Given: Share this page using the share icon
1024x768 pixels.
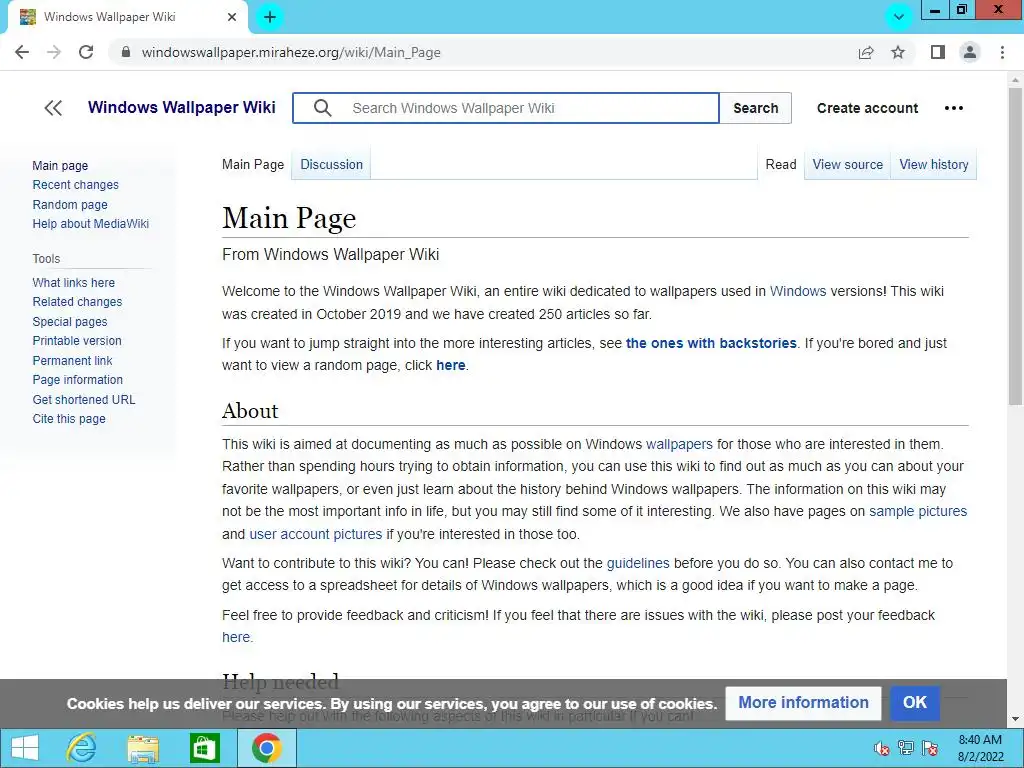Looking at the screenshot, I should (866, 52).
